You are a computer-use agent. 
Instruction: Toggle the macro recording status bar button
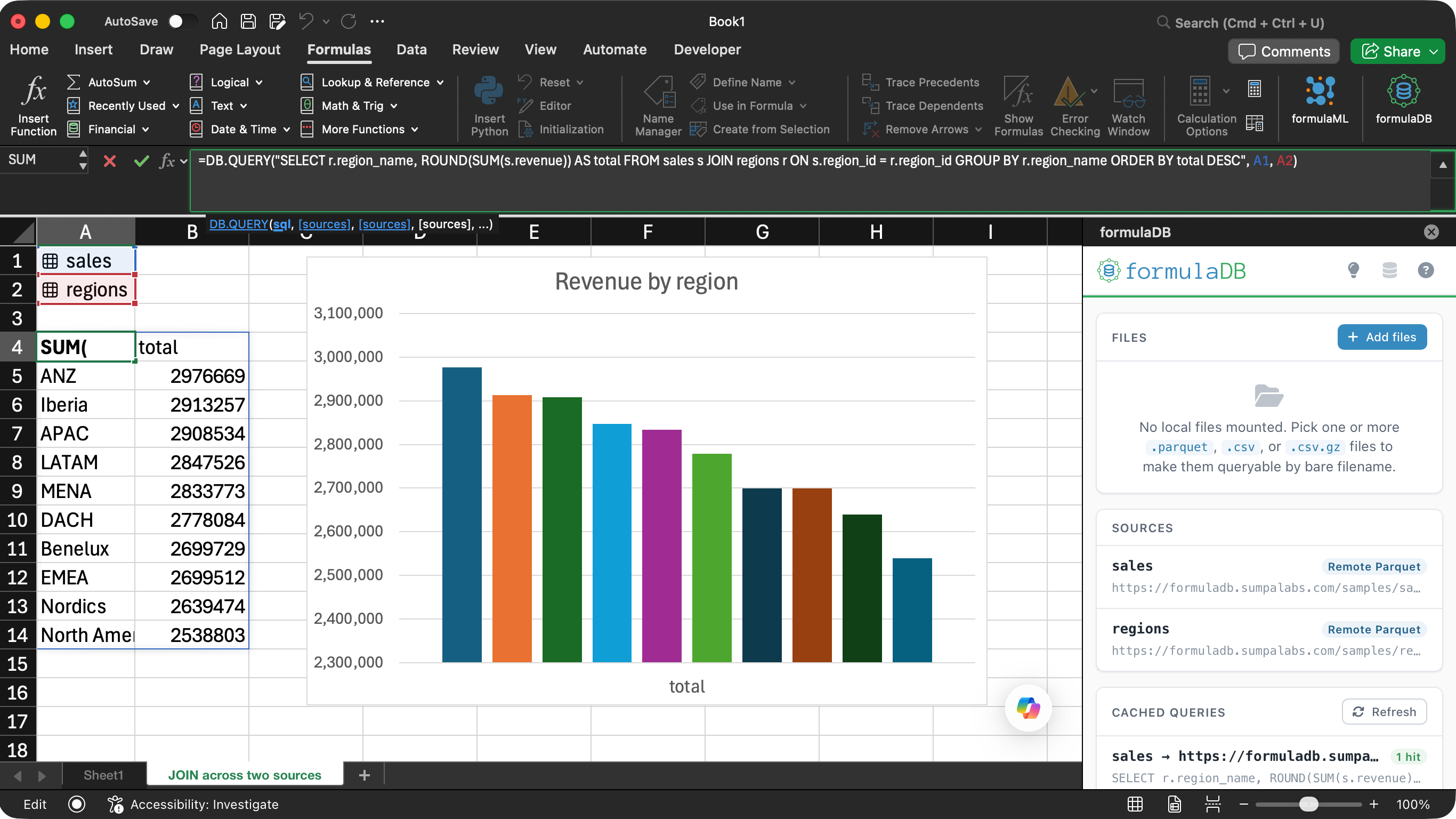(x=77, y=804)
